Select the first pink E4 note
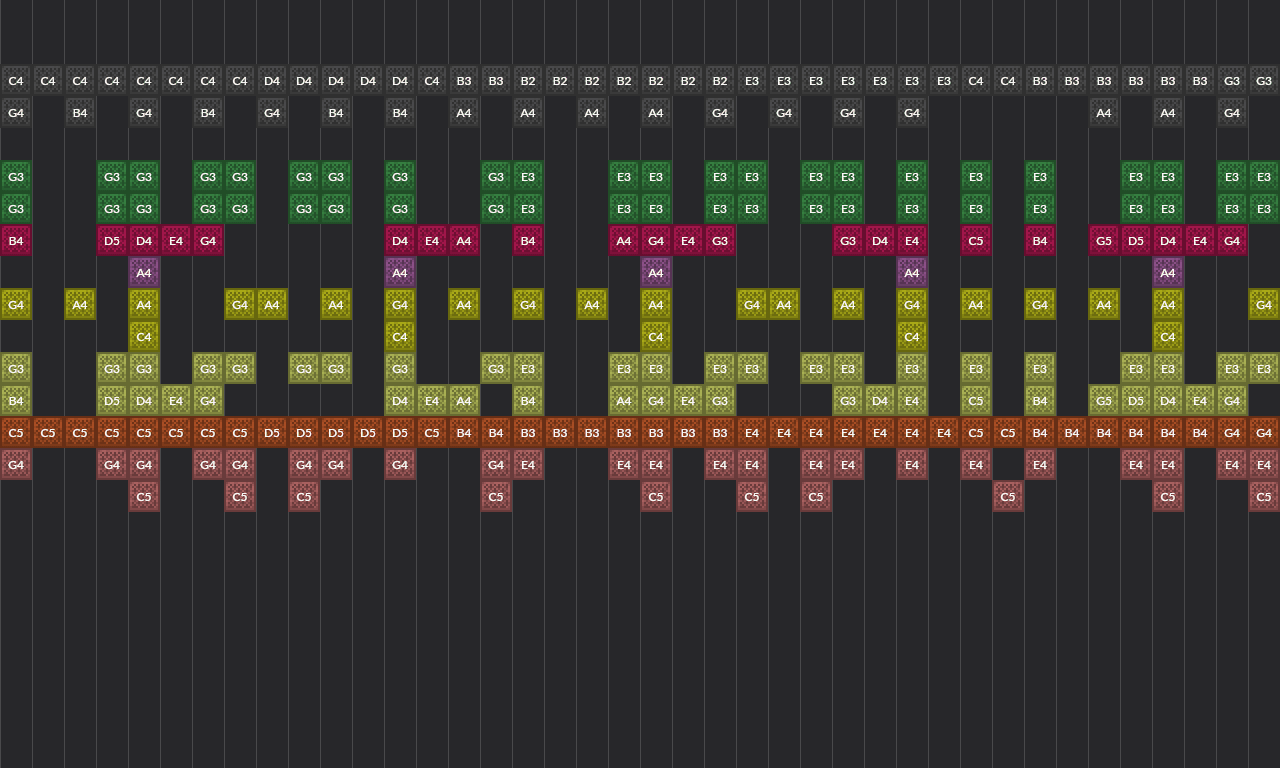This screenshot has width=1280, height=768. 528,464
